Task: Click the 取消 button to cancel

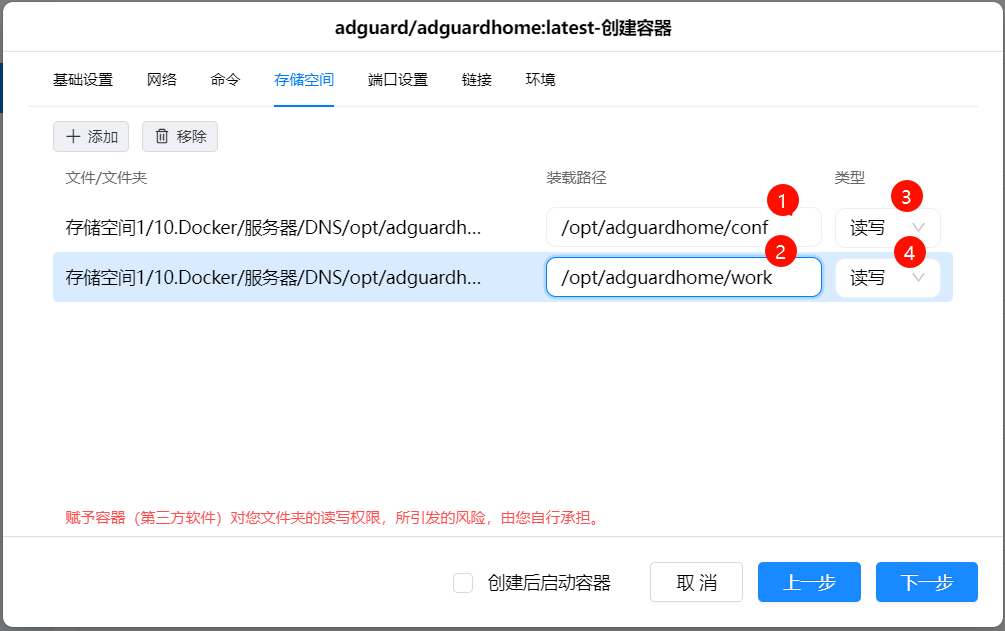Action: 696,582
